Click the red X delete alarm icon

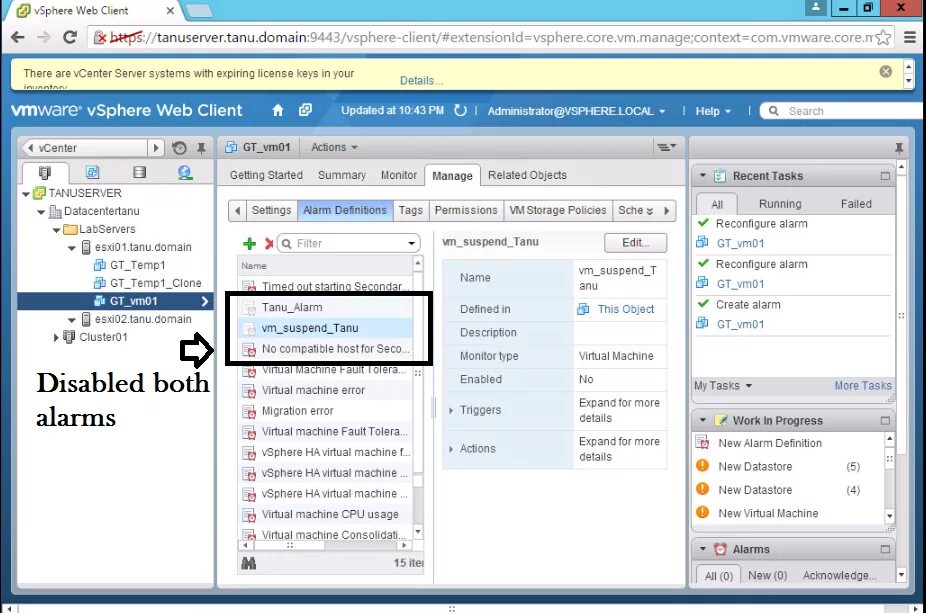pyautogui.click(x=269, y=243)
